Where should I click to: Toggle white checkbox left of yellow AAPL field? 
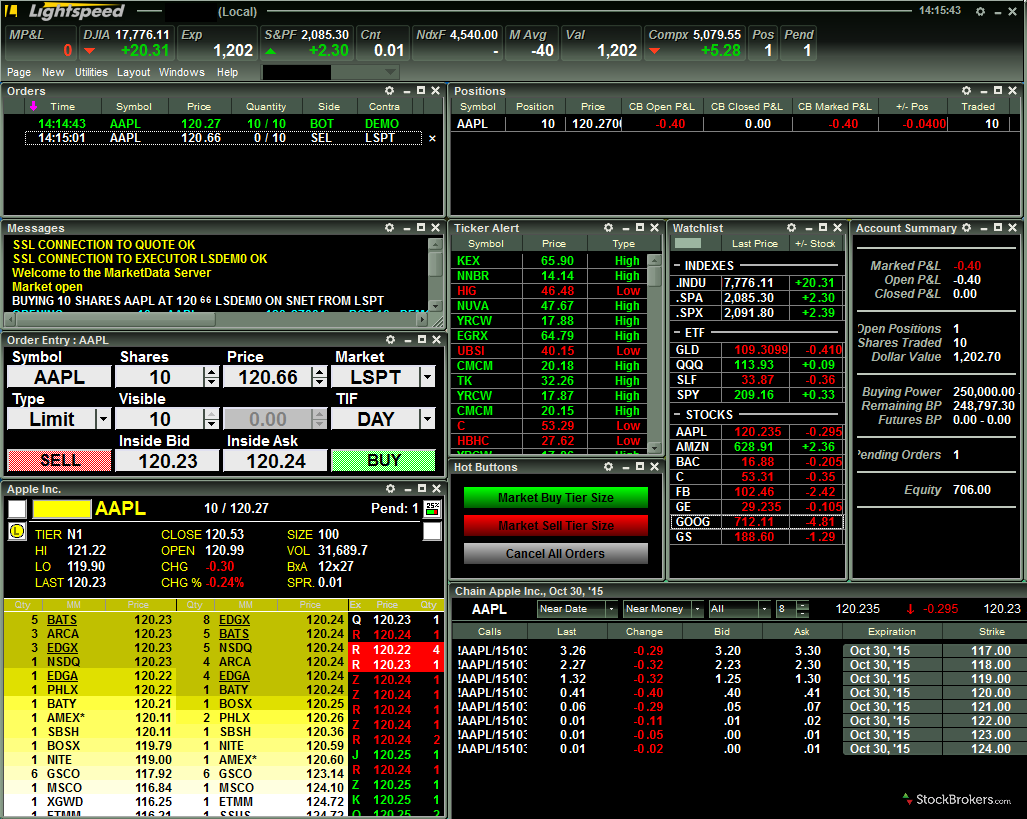[17, 508]
